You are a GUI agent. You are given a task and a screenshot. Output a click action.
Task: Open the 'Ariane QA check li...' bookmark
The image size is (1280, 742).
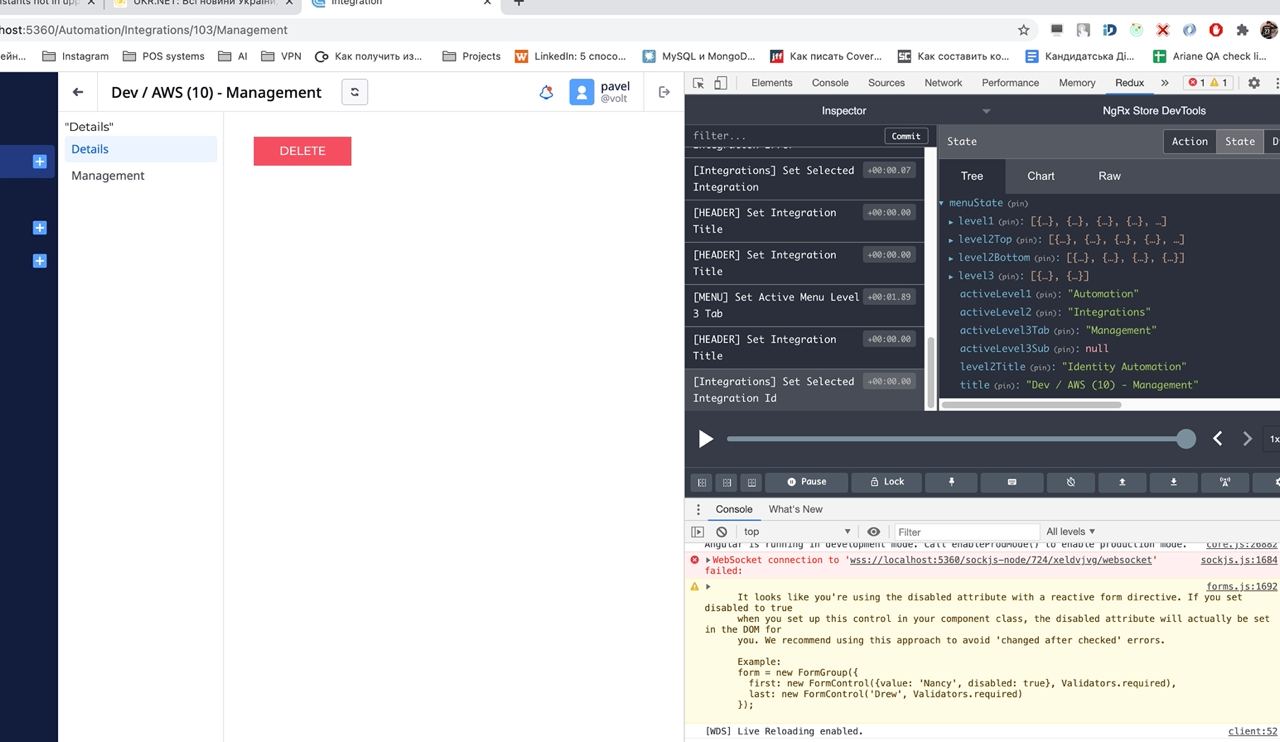tap(1209, 56)
